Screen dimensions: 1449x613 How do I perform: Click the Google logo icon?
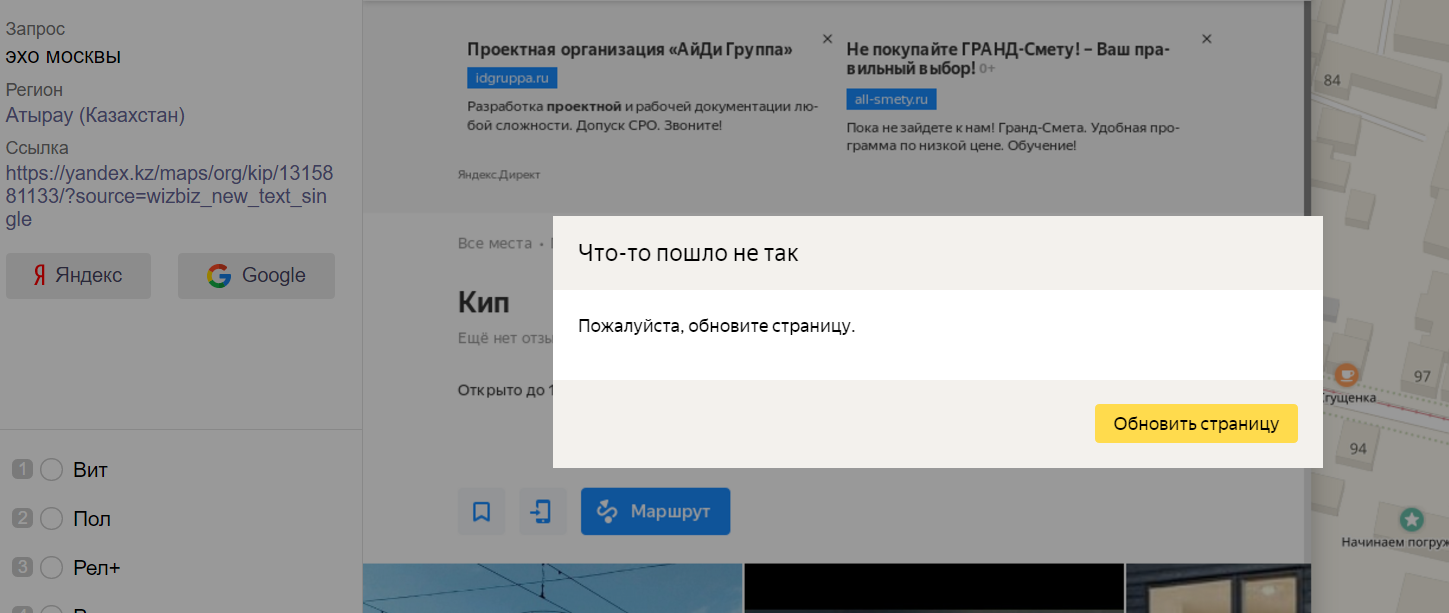pyautogui.click(x=219, y=276)
